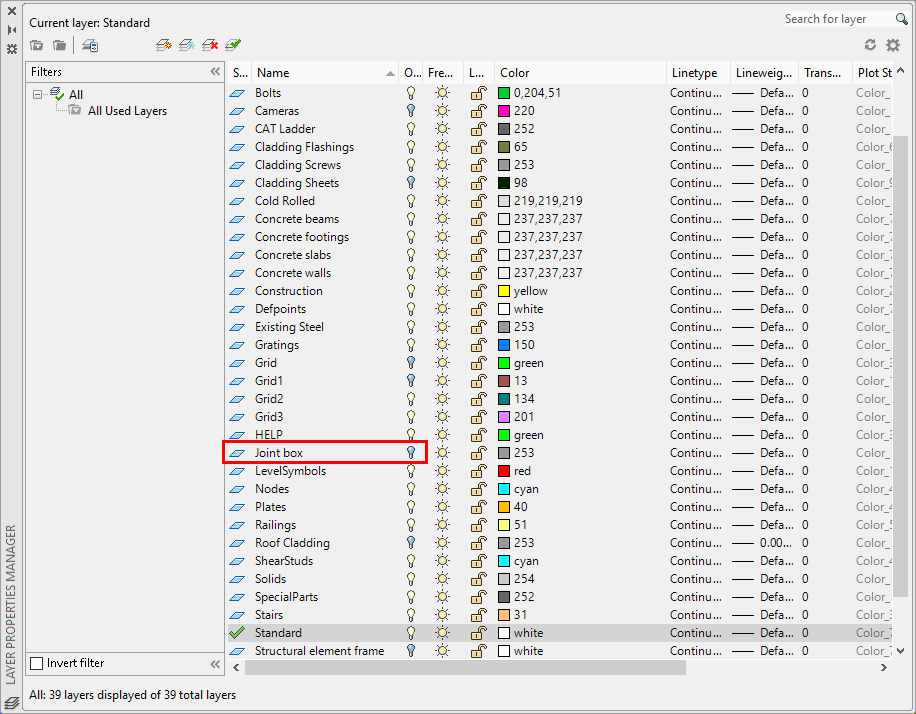Refresh the layer list
916x714 pixels.
coord(868,45)
